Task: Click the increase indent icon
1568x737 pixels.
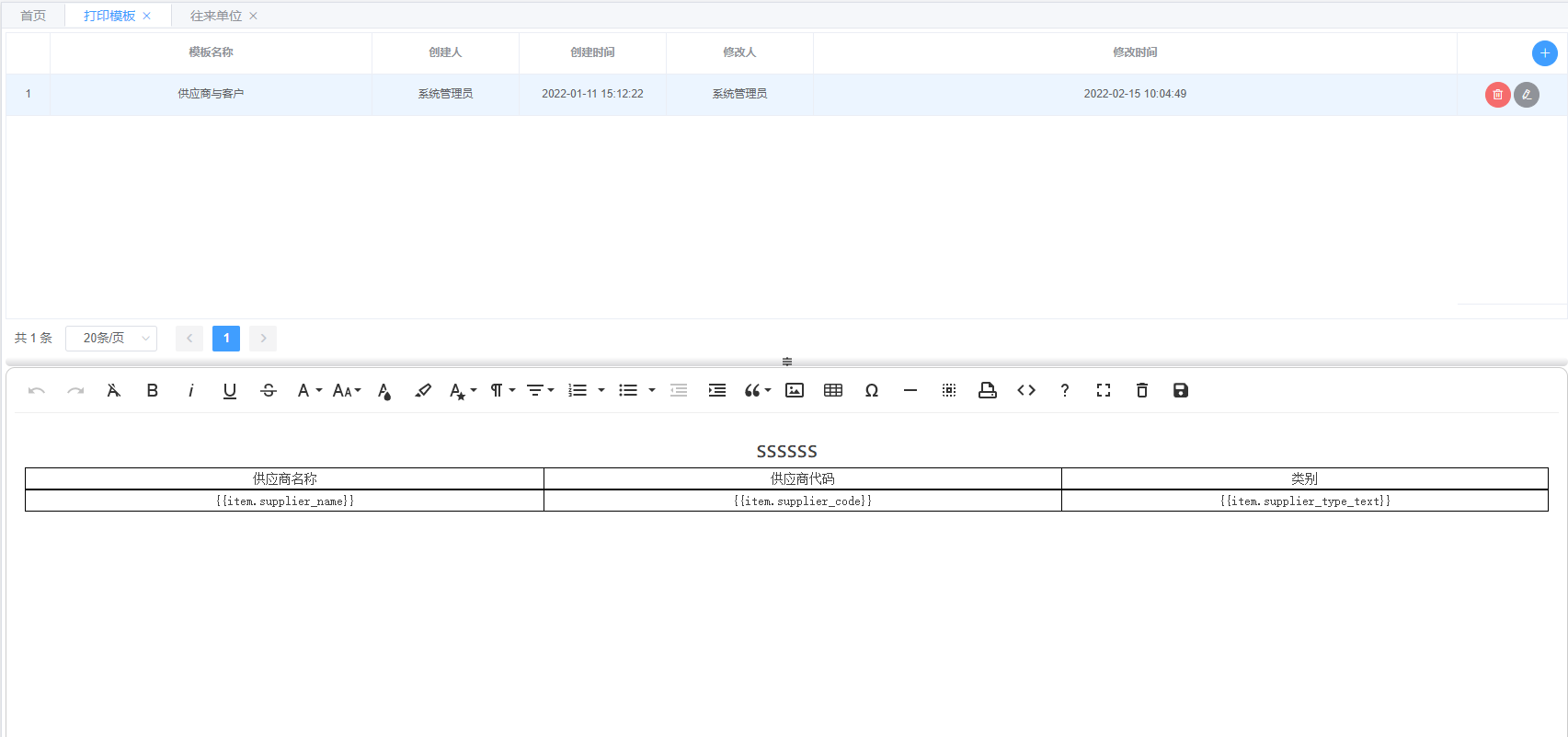Action: (x=717, y=391)
